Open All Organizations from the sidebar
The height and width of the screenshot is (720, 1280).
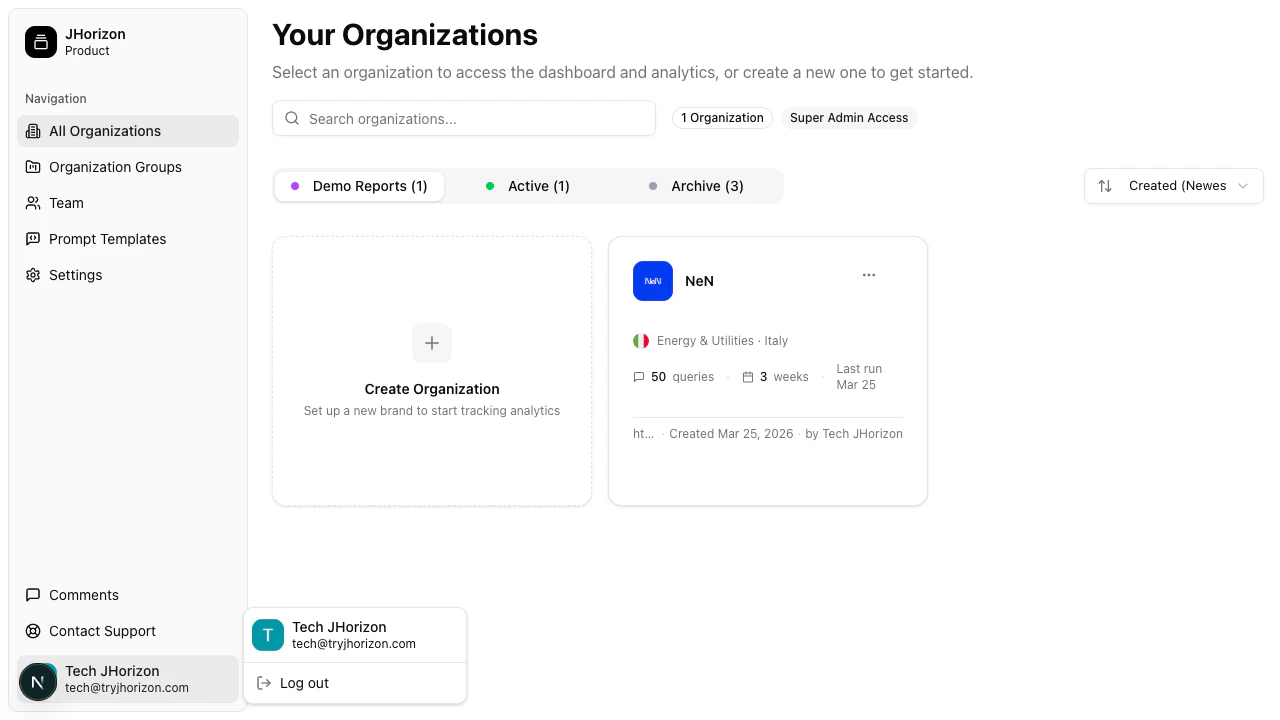(104, 131)
